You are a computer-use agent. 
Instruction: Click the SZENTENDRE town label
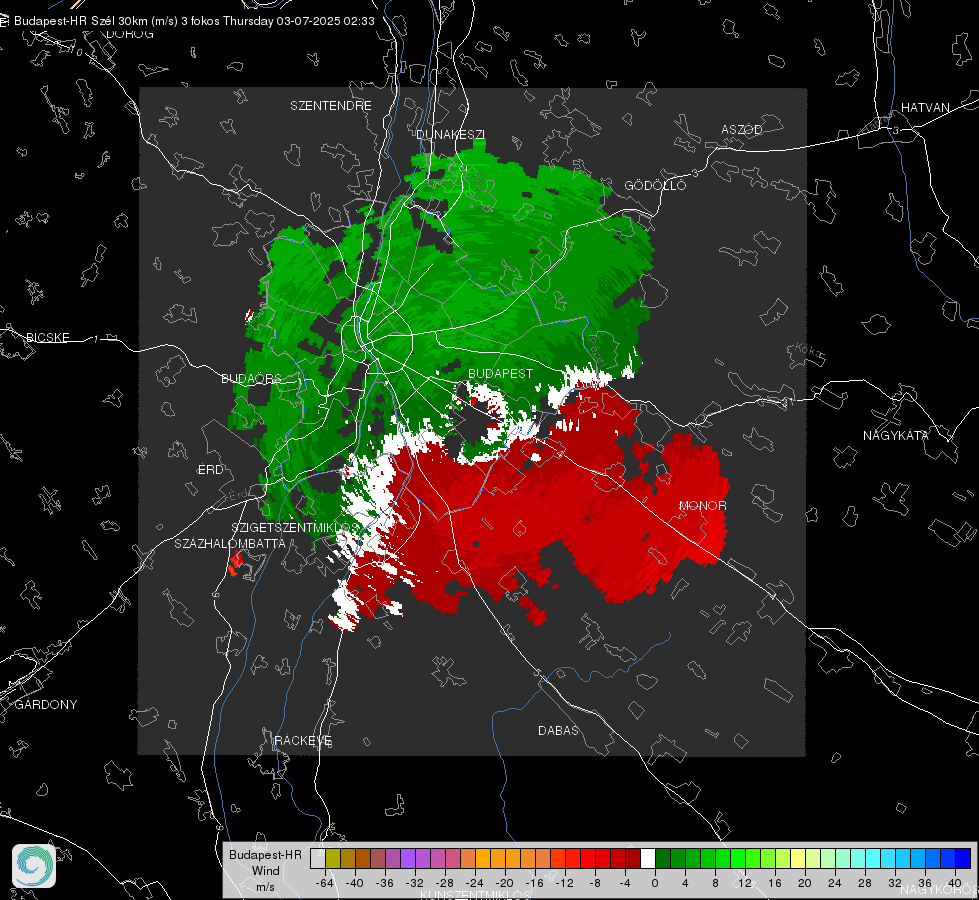(331, 106)
